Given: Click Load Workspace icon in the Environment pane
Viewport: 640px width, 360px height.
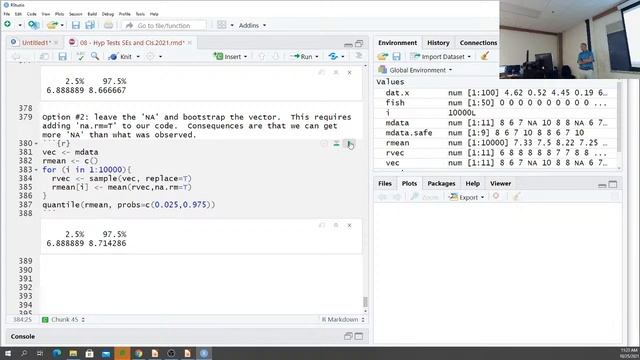Looking at the screenshot, I should pos(382,56).
